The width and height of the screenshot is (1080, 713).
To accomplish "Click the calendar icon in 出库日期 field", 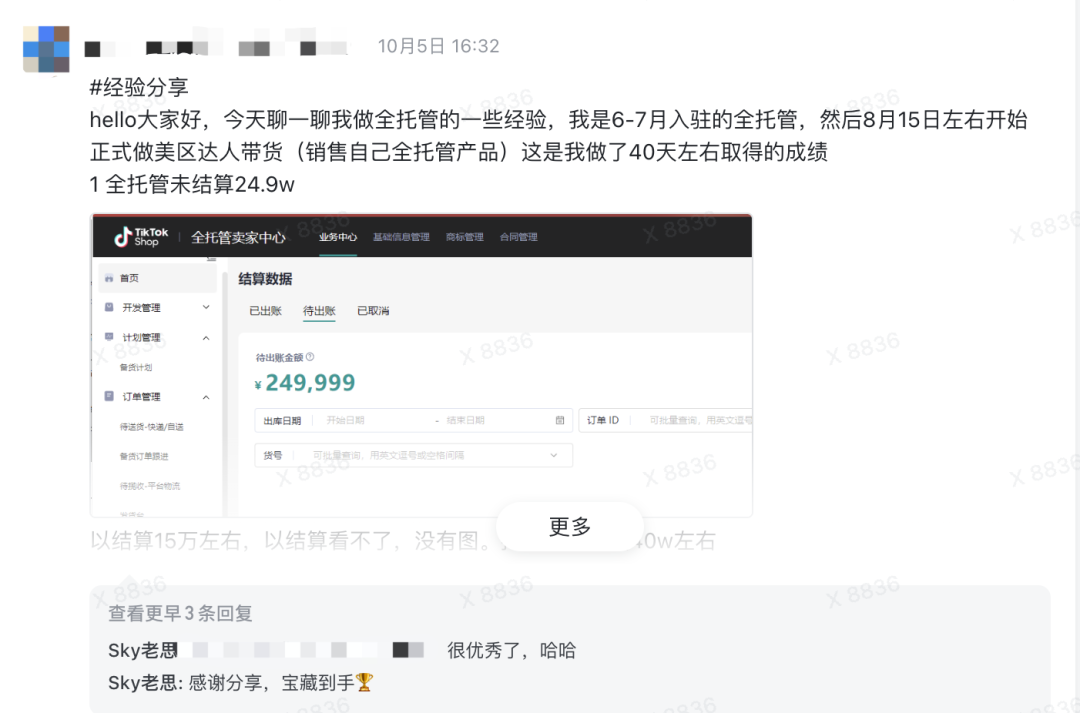I will 557,420.
